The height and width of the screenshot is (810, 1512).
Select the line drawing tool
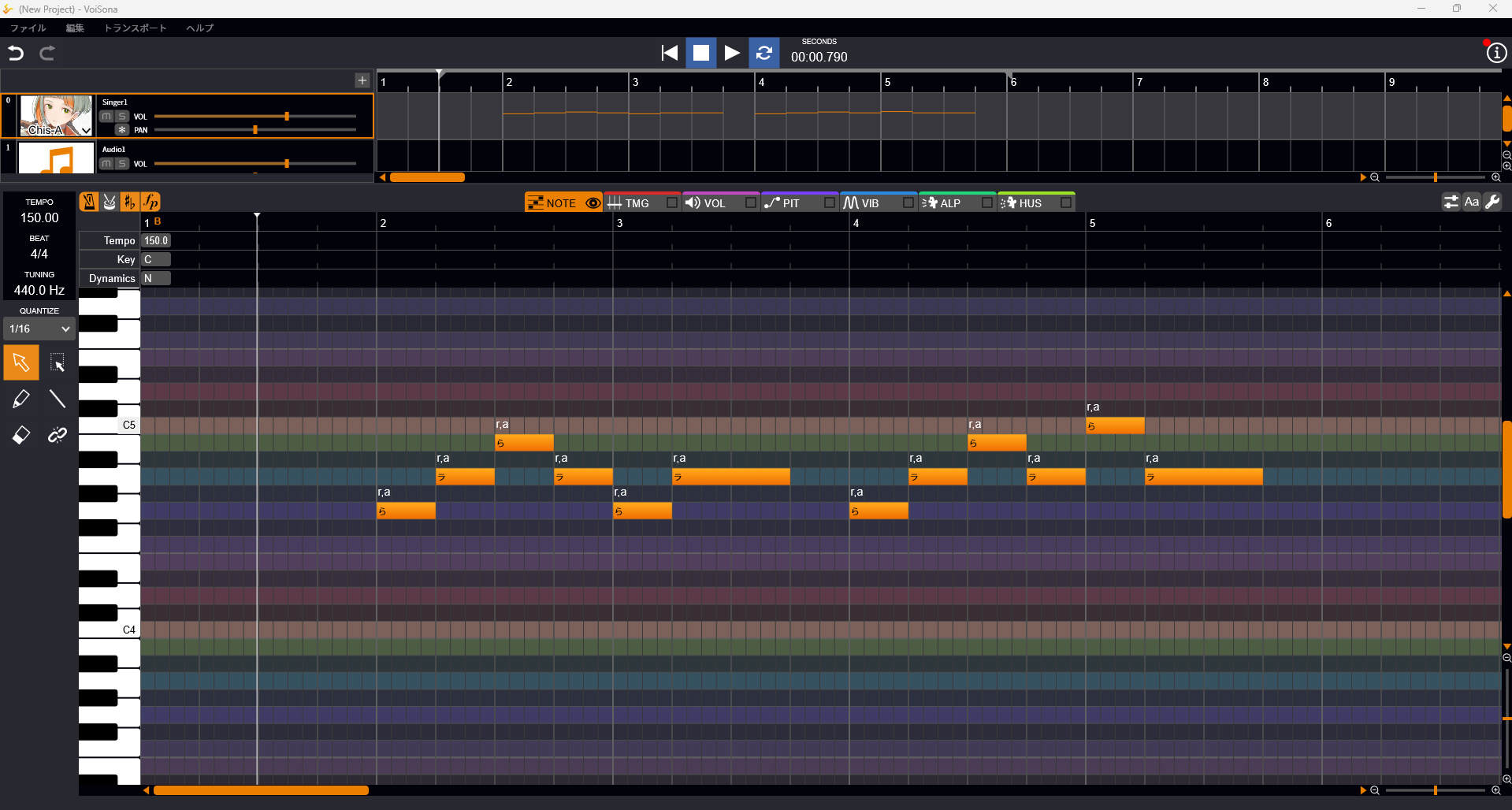click(58, 399)
